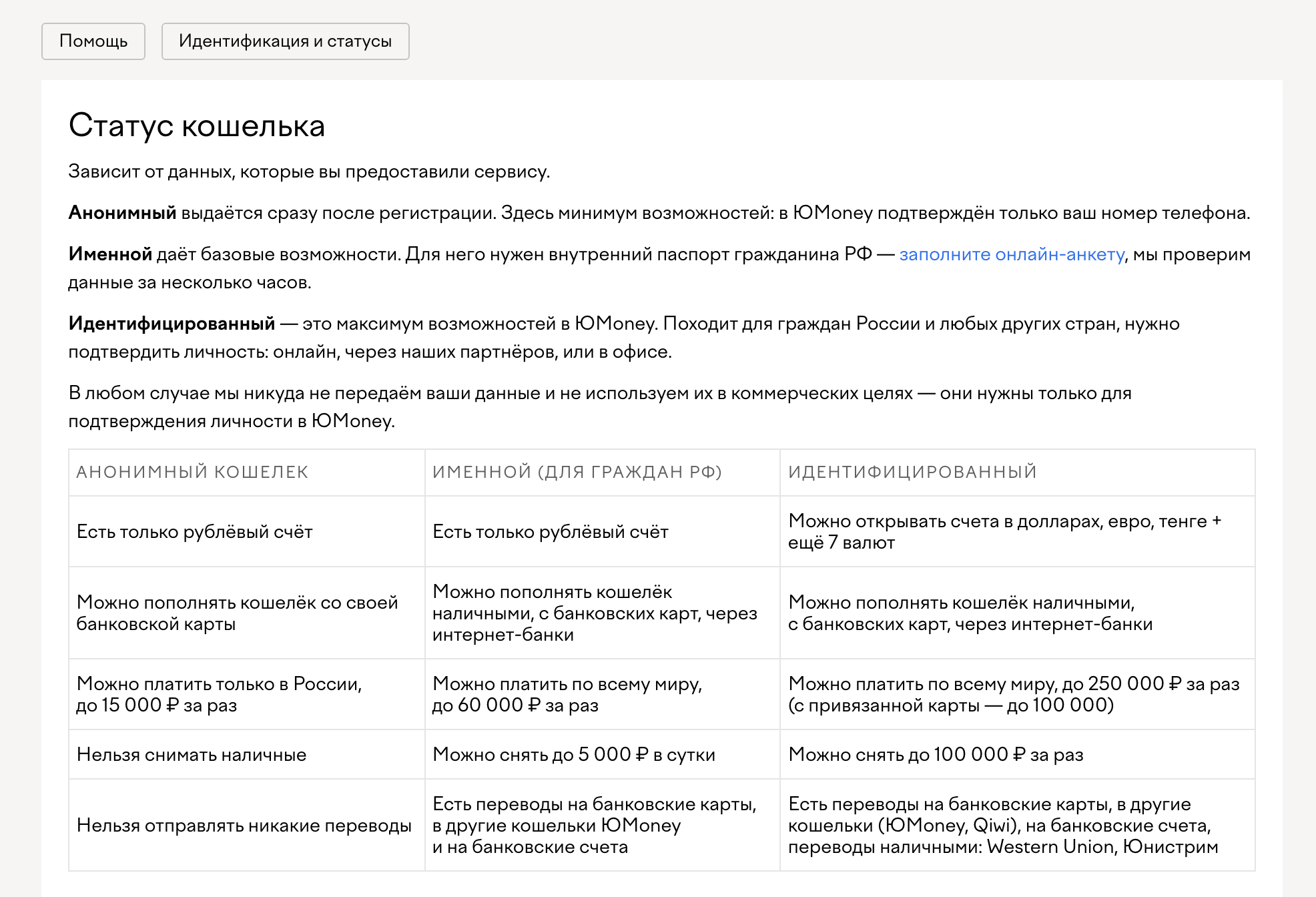Click cell Можно снять до 5 000 ₽ в сутки
Screen dimensions: 1316x897
[603, 755]
